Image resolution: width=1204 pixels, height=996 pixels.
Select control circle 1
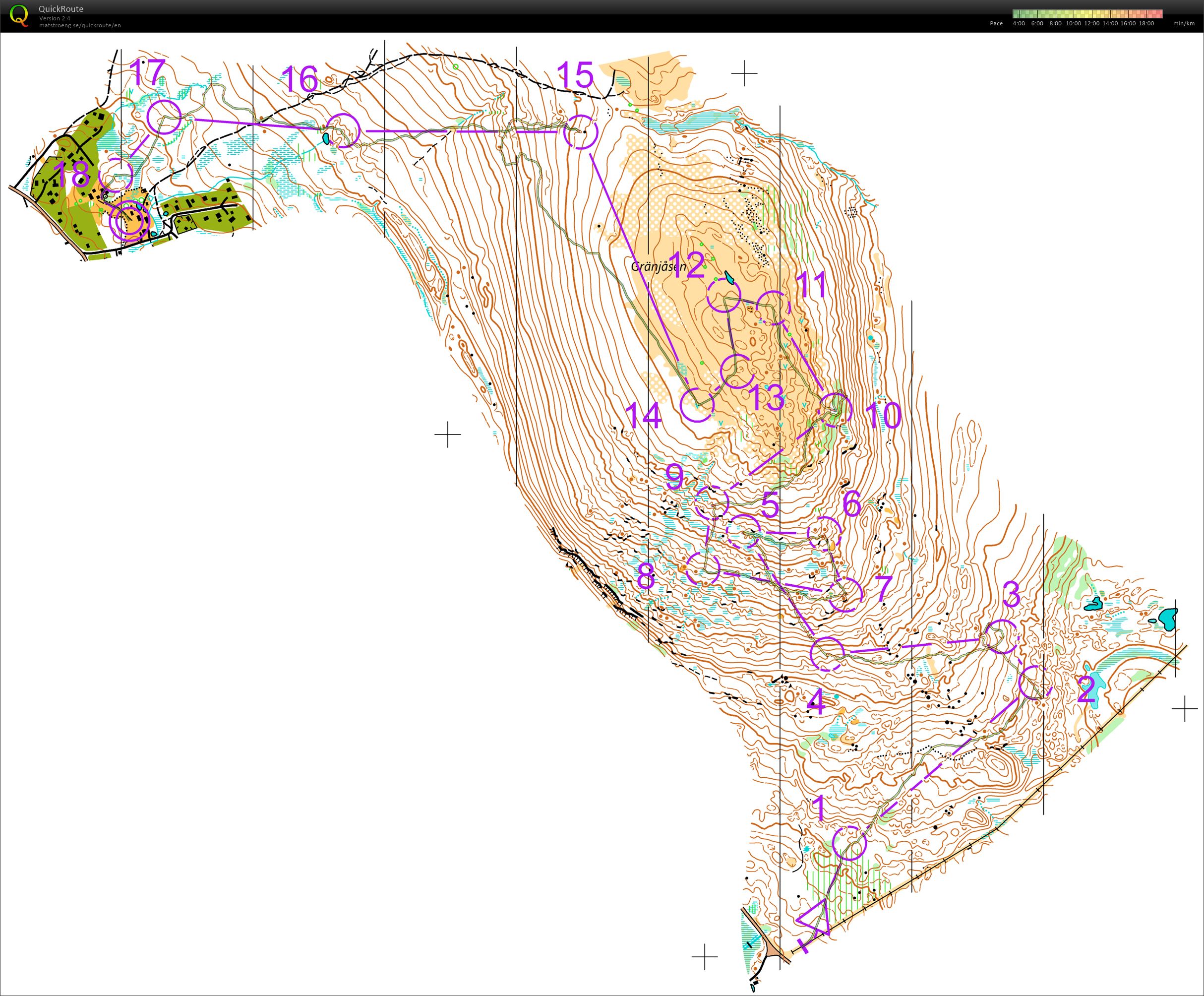[x=848, y=843]
